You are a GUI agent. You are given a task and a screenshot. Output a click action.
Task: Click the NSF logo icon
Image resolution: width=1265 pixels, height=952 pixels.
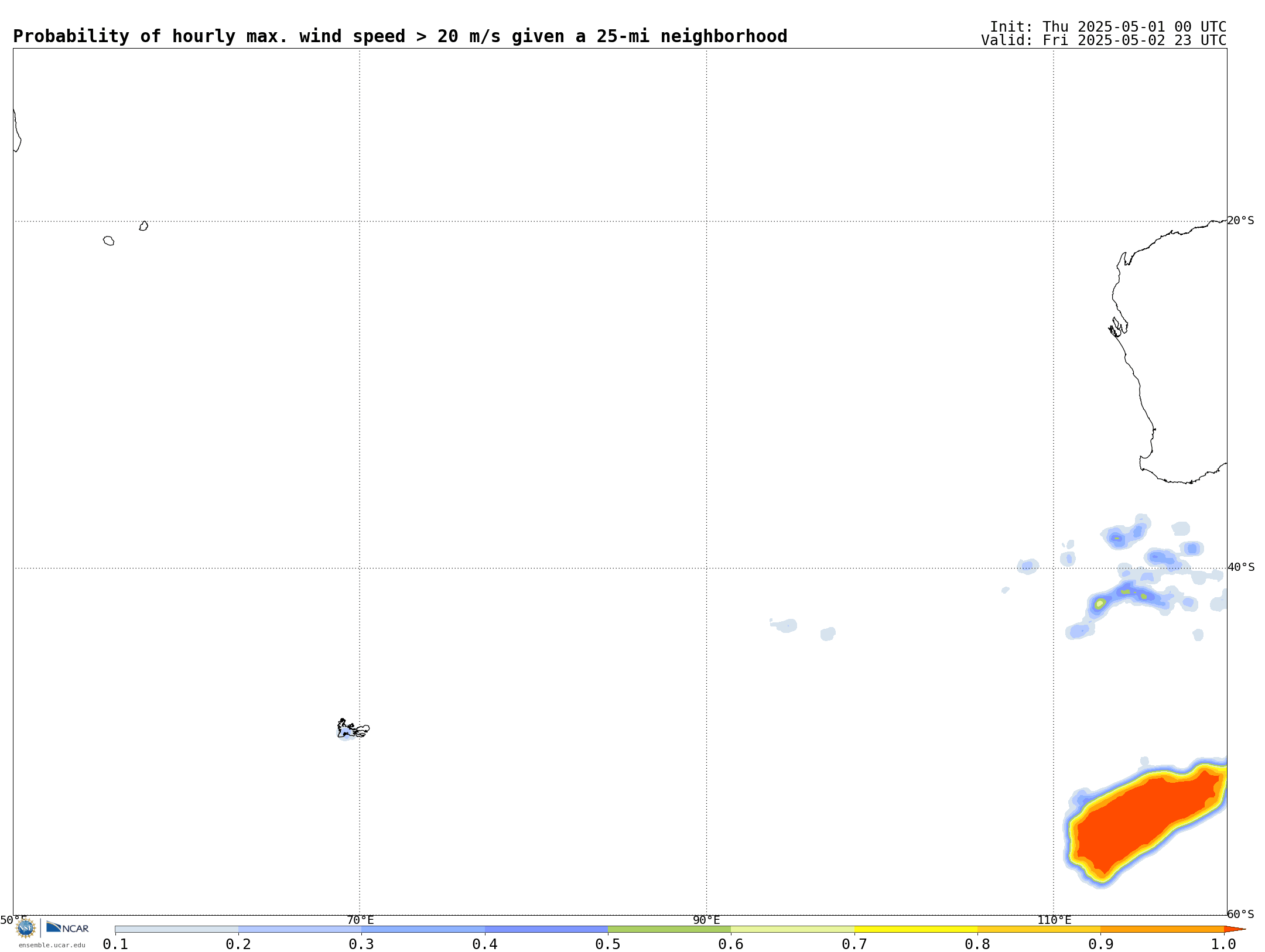coord(25,928)
